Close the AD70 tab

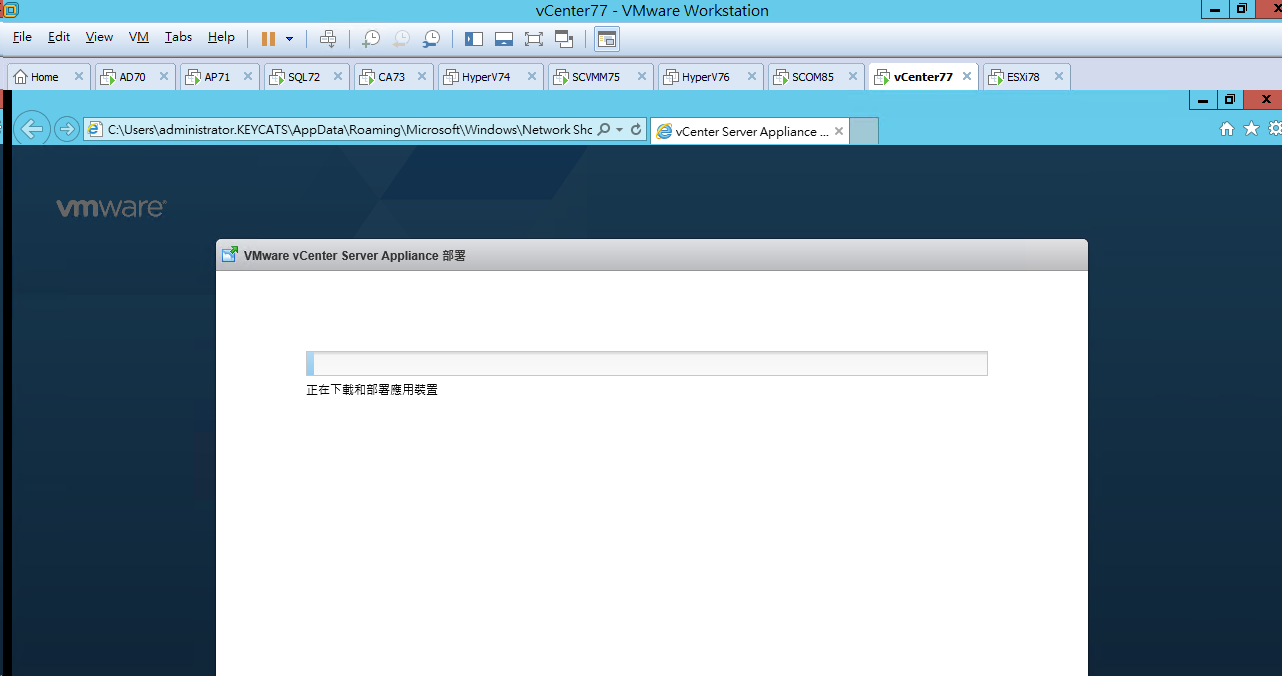tap(165, 76)
